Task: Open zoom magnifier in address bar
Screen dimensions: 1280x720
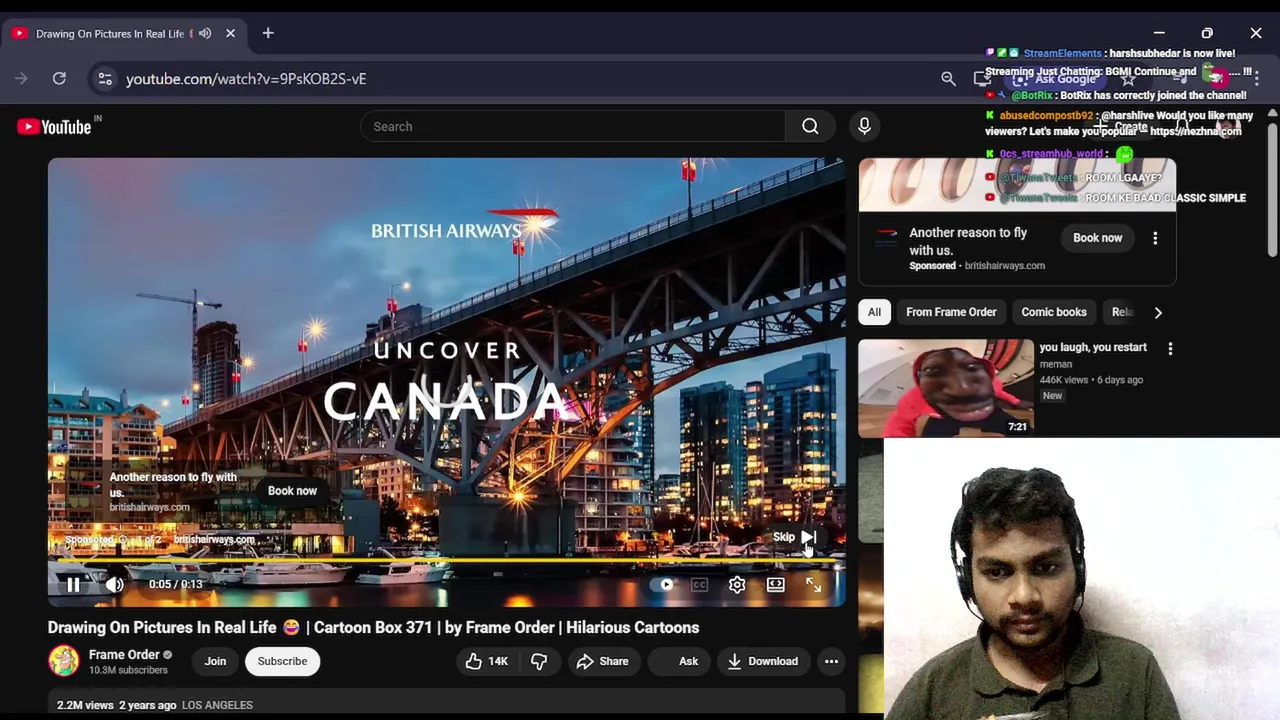Action: coord(948,78)
